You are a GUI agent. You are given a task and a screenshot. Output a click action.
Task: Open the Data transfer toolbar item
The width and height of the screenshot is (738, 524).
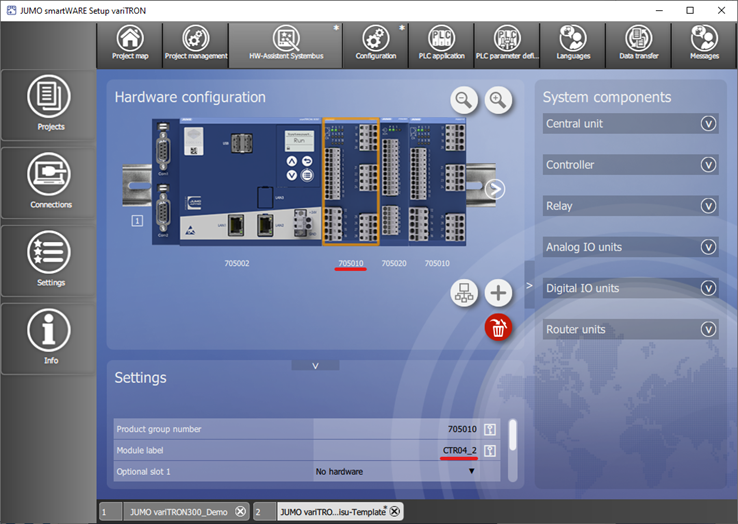[x=638, y=45]
